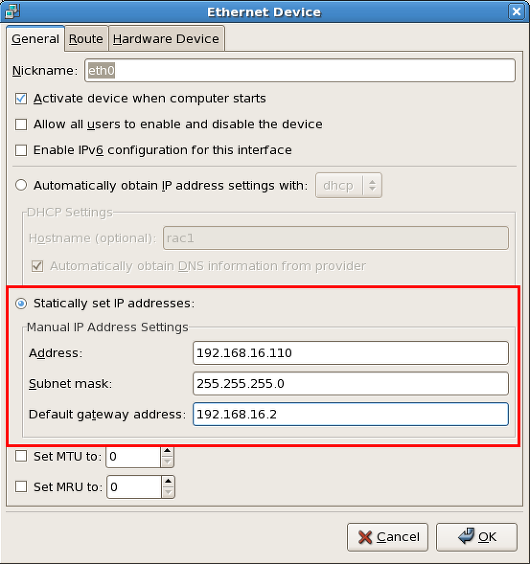The height and width of the screenshot is (564, 530).
Task: Click the Address label text
Action: pyautogui.click(x=55, y=353)
